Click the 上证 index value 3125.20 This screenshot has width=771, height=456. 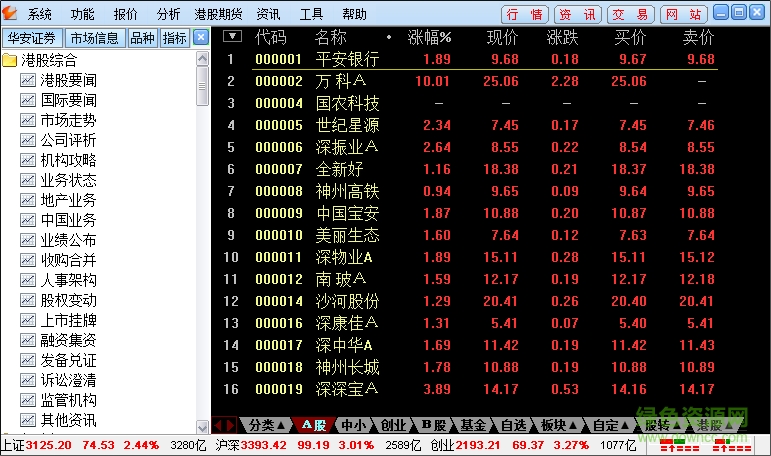tap(48, 445)
